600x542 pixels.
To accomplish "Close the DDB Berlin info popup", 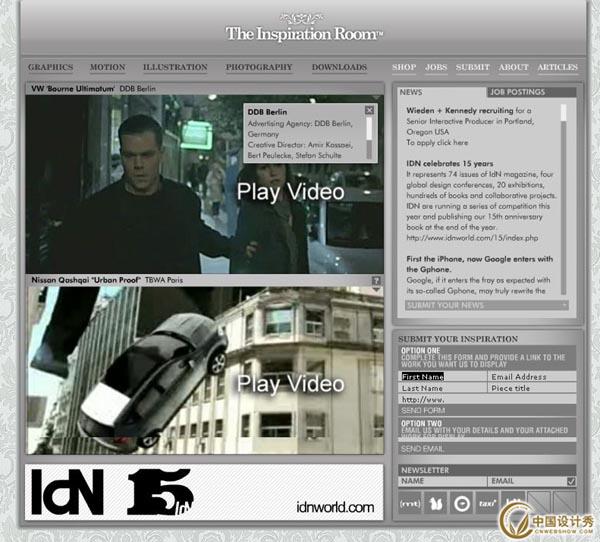I will point(369,110).
